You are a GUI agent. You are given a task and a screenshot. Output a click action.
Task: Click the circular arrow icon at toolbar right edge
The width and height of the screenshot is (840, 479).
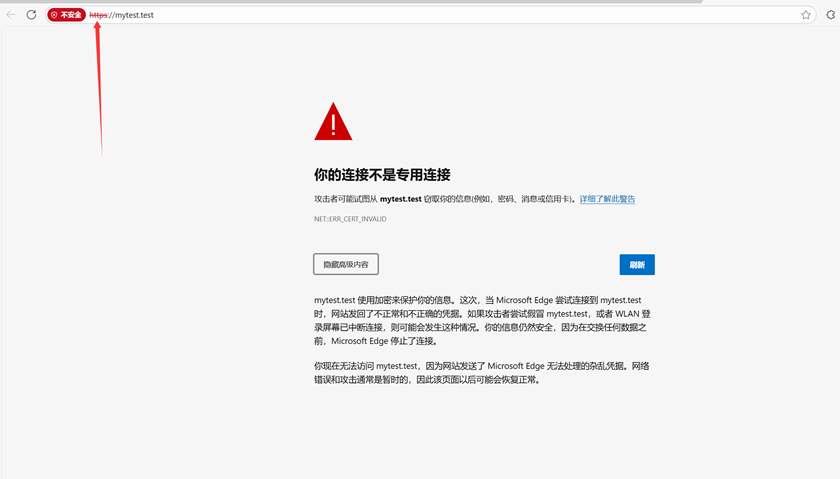pyautogui.click(x=831, y=15)
